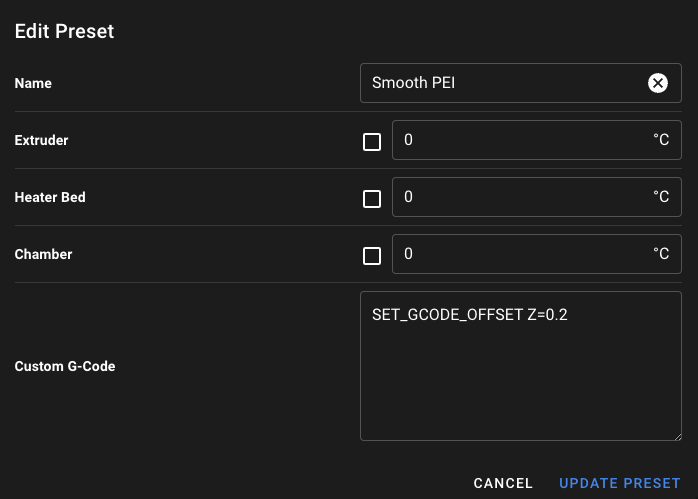Click the Extruder label
Image resolution: width=698 pixels, height=499 pixels.
tap(41, 140)
